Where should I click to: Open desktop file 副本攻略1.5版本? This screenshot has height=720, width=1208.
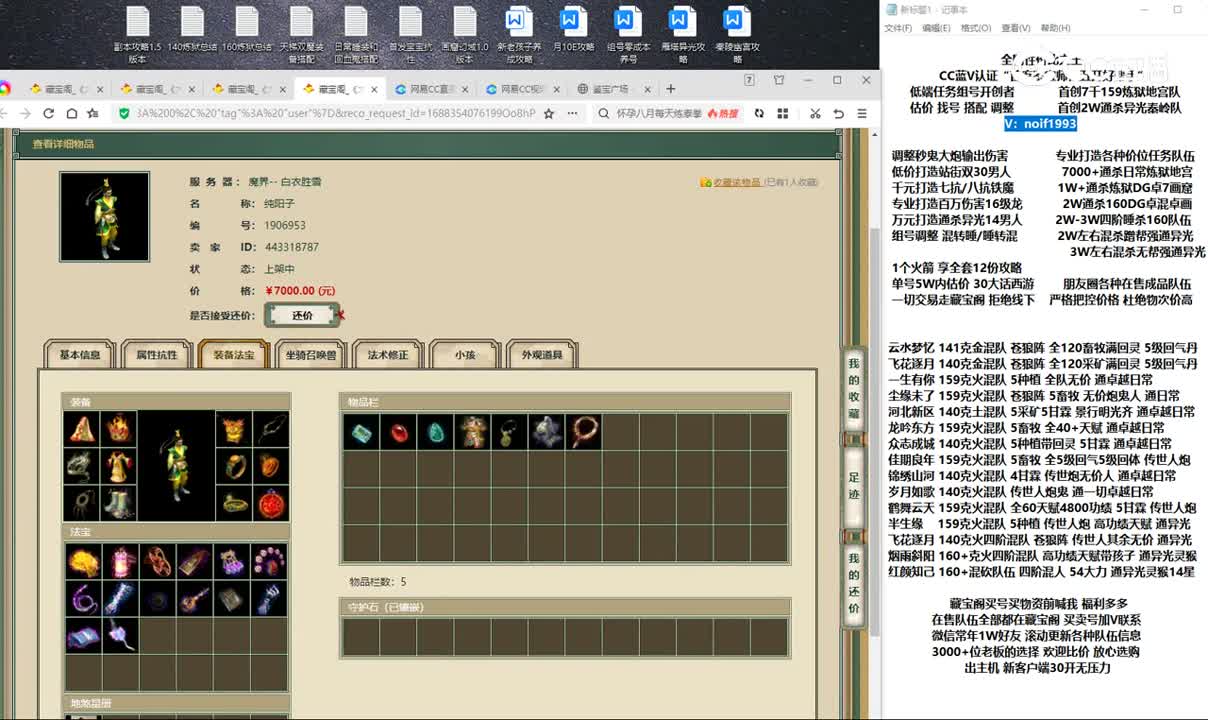137,35
